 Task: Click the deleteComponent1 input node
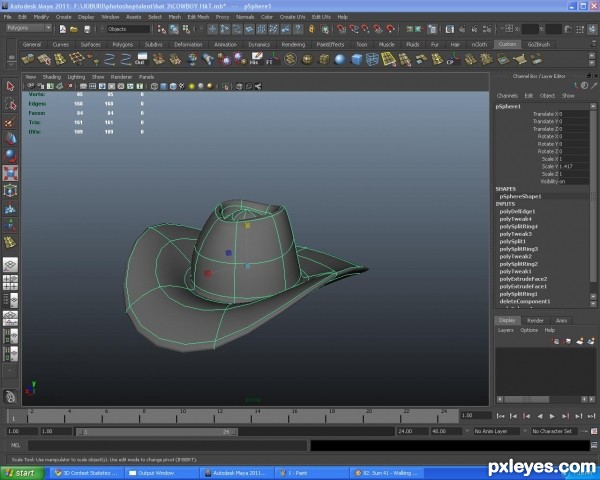525,302
